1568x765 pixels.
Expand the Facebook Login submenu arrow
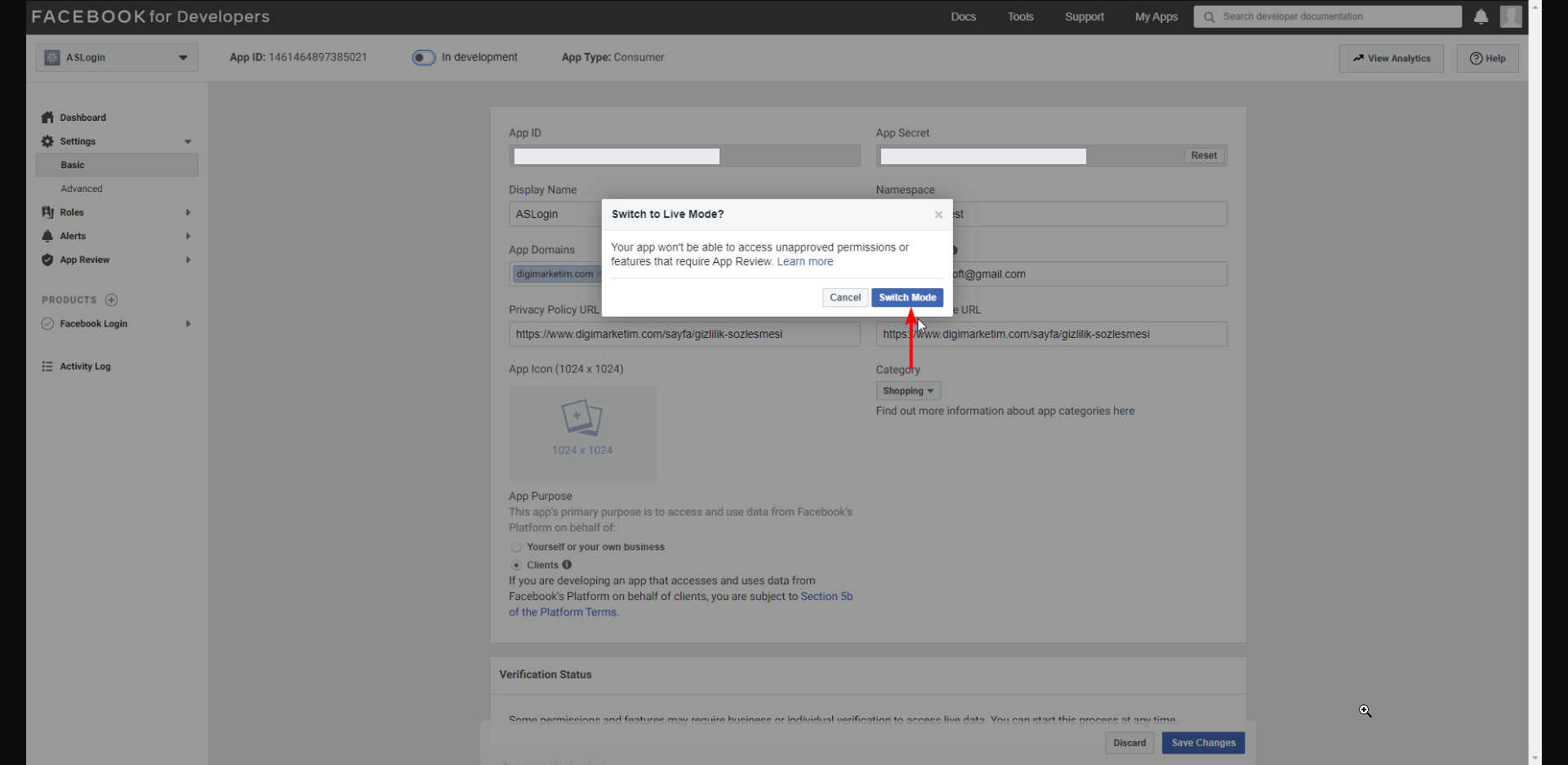point(188,323)
